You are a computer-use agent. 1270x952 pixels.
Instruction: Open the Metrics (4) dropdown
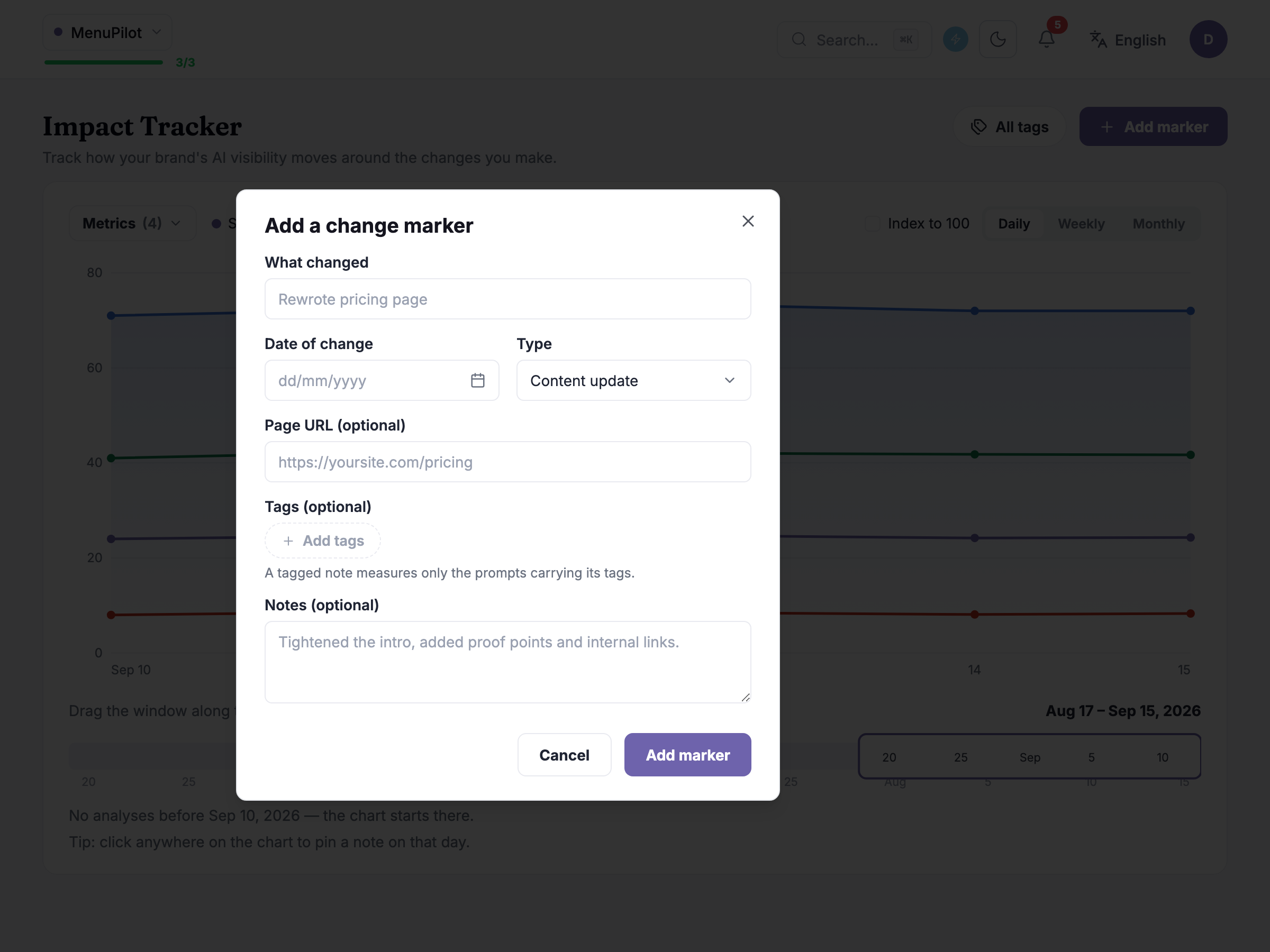(x=133, y=223)
